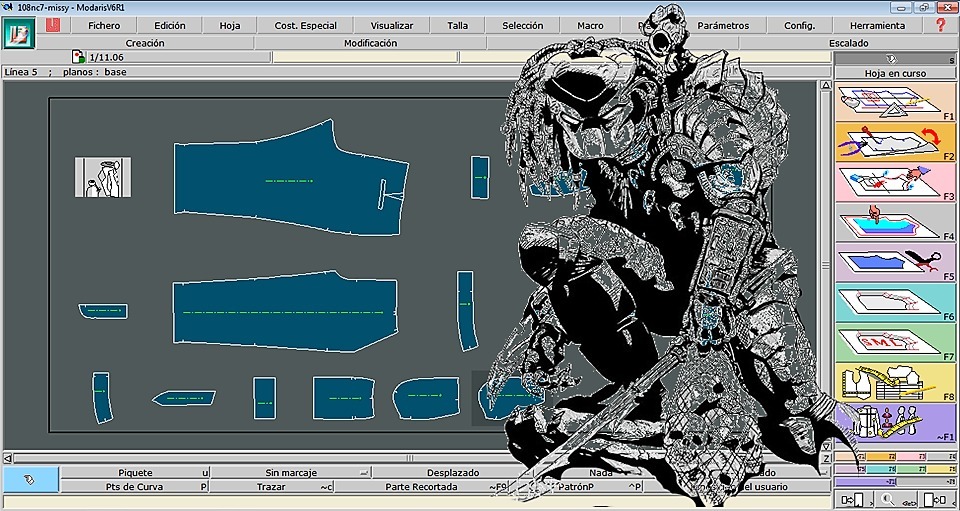
Task: Click the mini pink F3 swatch below the toolbox
Action: 910,457
